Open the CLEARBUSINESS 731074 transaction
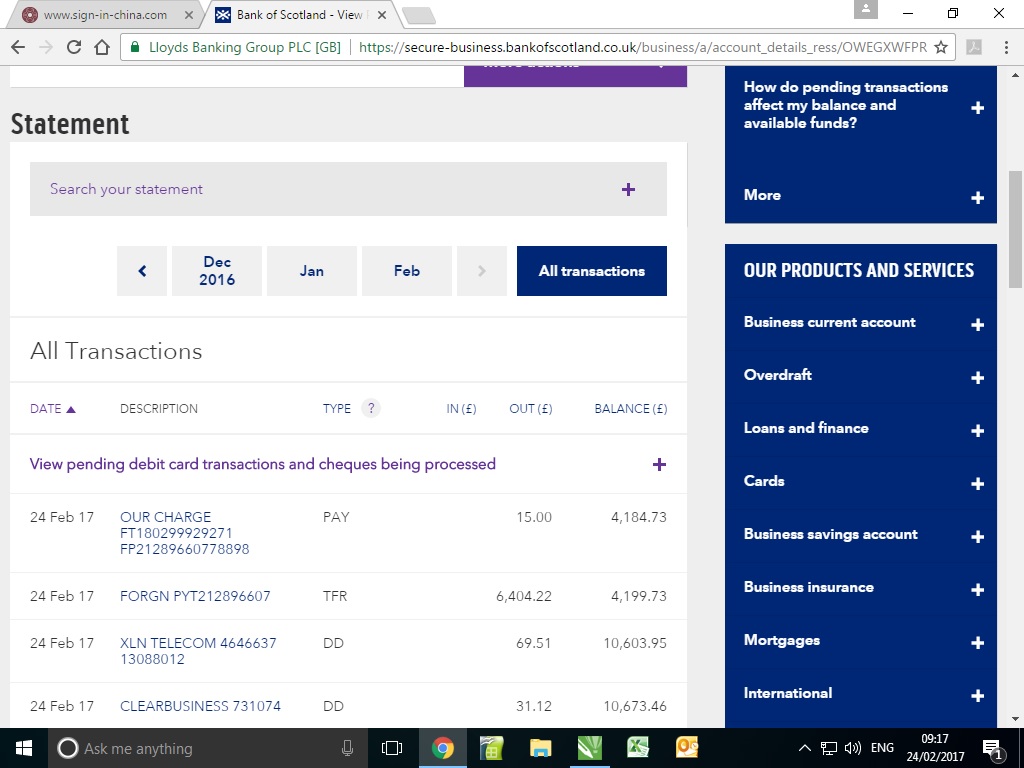This screenshot has height=768, width=1024. tap(200, 706)
